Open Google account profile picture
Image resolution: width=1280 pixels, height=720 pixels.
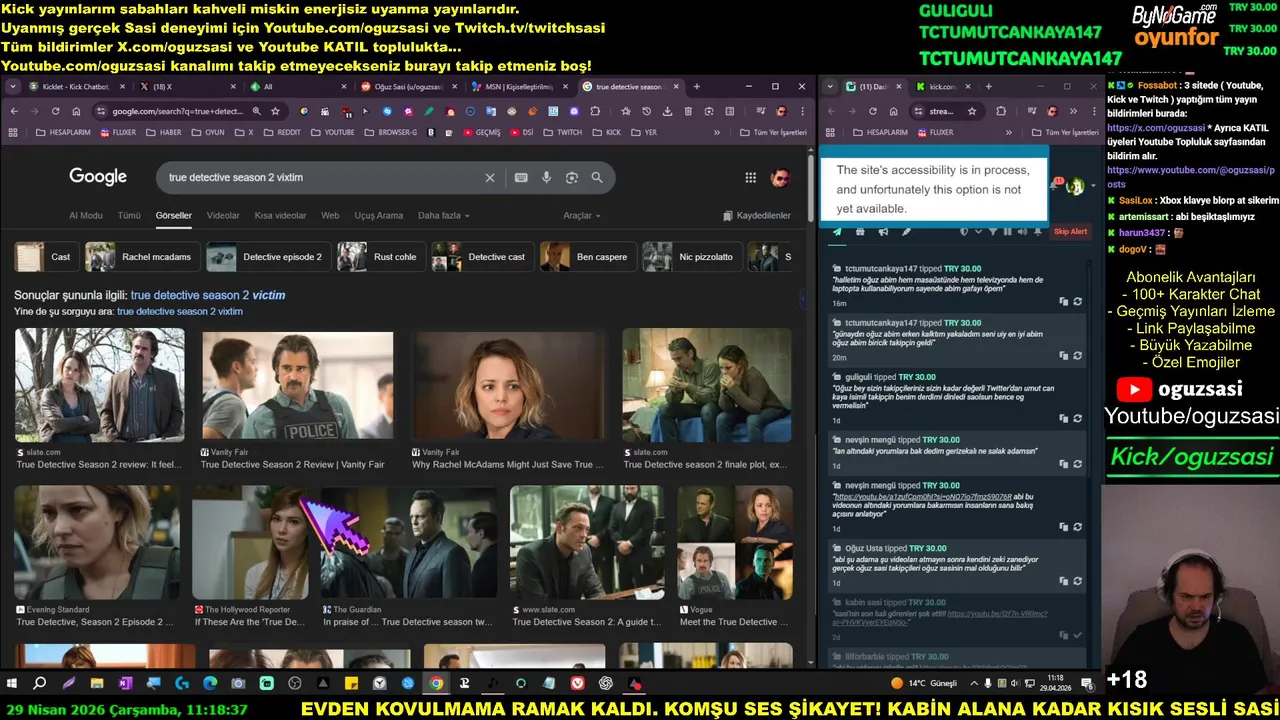pyautogui.click(x=780, y=177)
